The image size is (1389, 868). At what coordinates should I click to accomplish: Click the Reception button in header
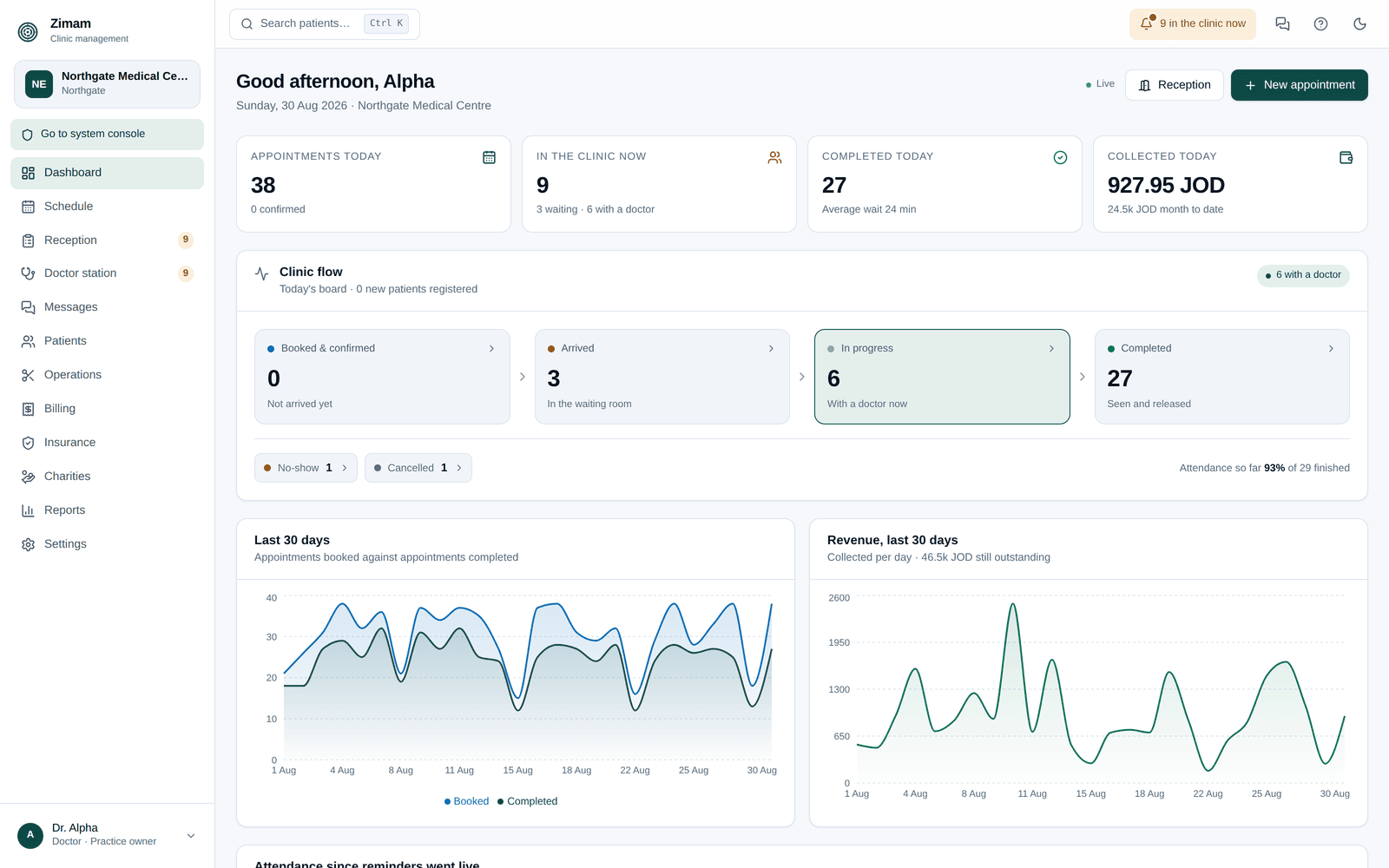pyautogui.click(x=1174, y=85)
